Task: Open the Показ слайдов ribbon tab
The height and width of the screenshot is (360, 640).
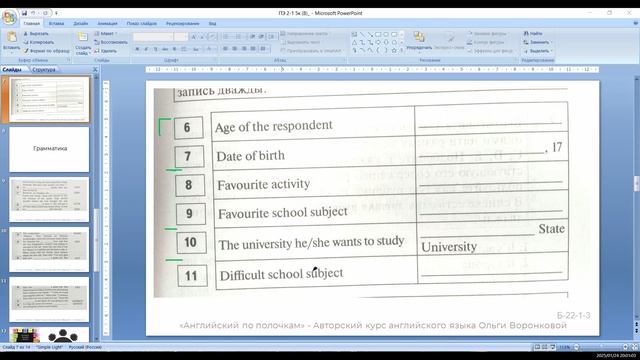Action: (x=142, y=24)
